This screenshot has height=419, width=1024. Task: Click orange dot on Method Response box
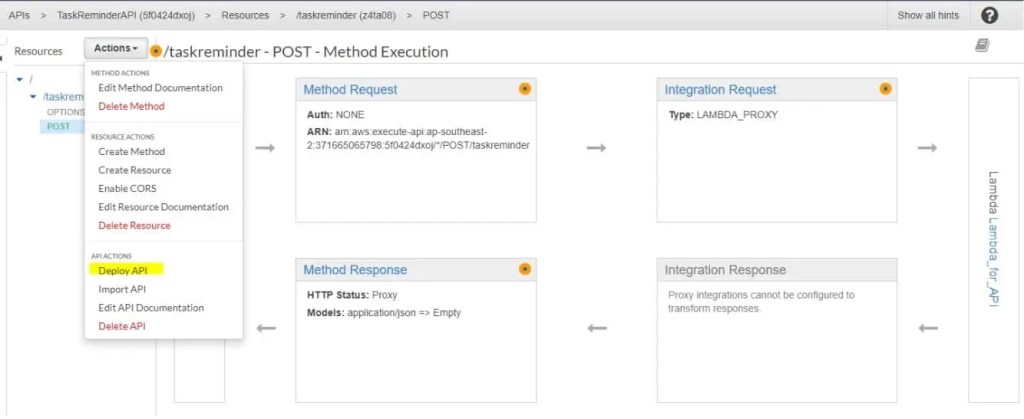click(525, 269)
